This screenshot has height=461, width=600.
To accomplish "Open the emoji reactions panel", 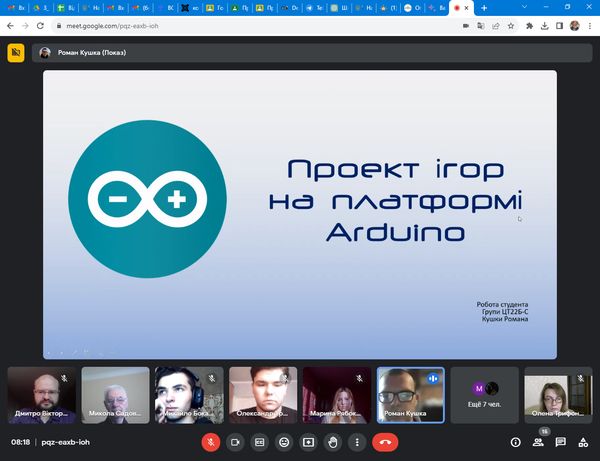I will (x=284, y=441).
